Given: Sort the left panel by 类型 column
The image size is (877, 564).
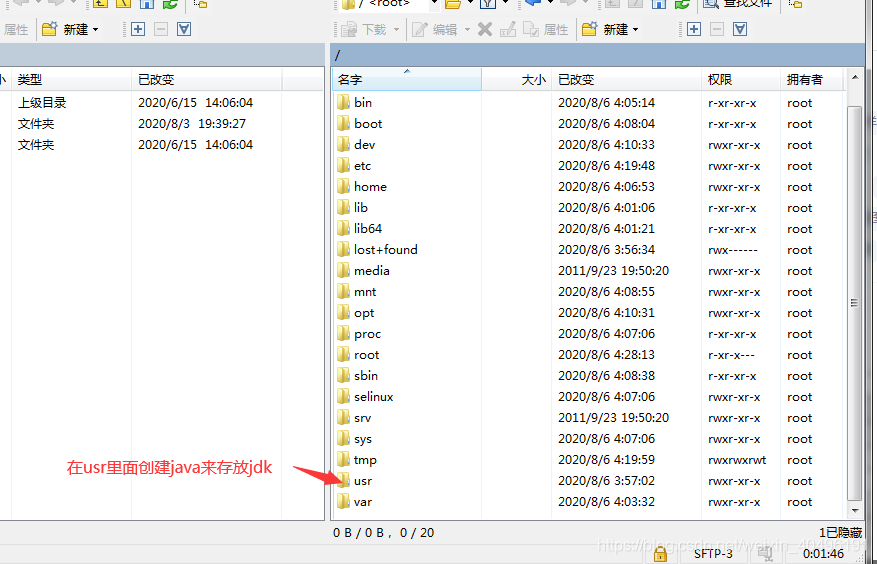Looking at the screenshot, I should coord(71,79).
